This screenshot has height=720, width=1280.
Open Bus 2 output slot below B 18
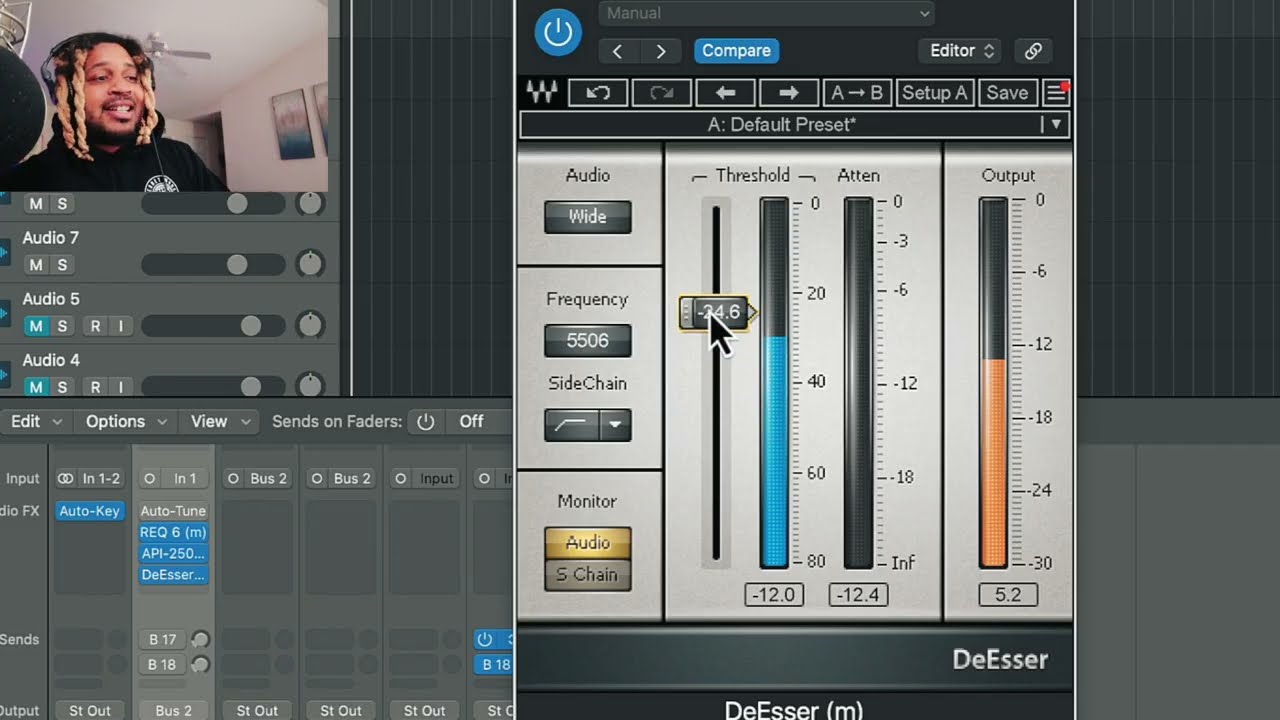click(x=173, y=711)
